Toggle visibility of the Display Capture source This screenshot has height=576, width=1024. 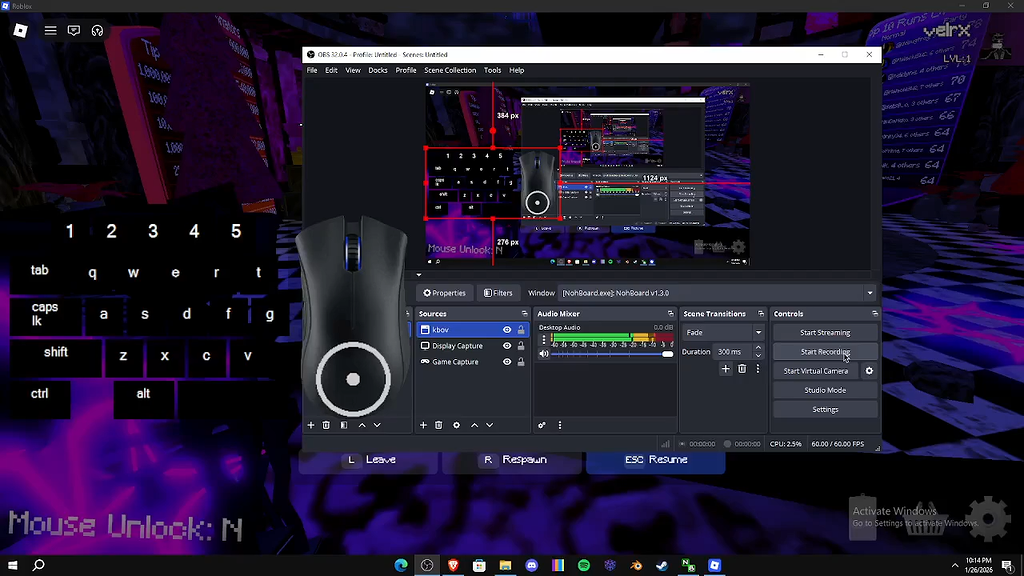point(507,346)
